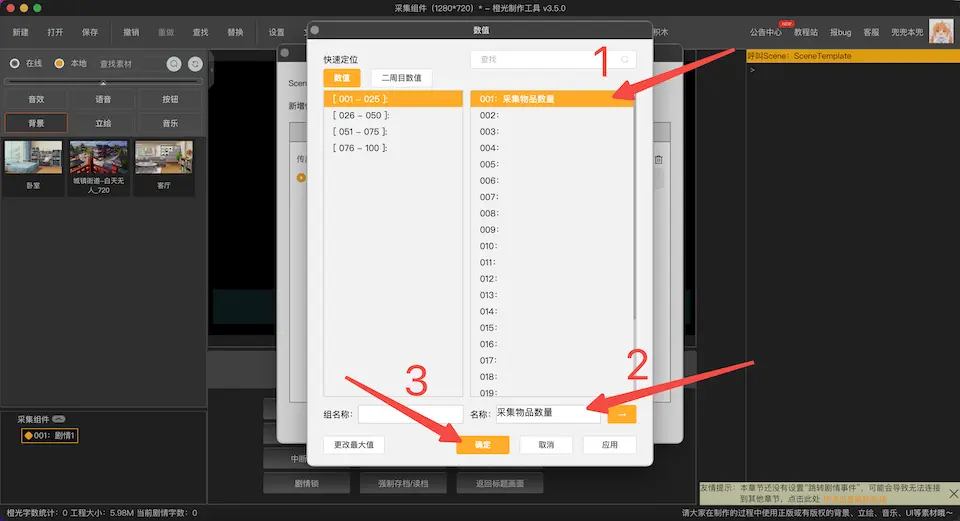The image size is (960, 521).
Task: Open the 公告中心 menu item
Action: coord(765,32)
